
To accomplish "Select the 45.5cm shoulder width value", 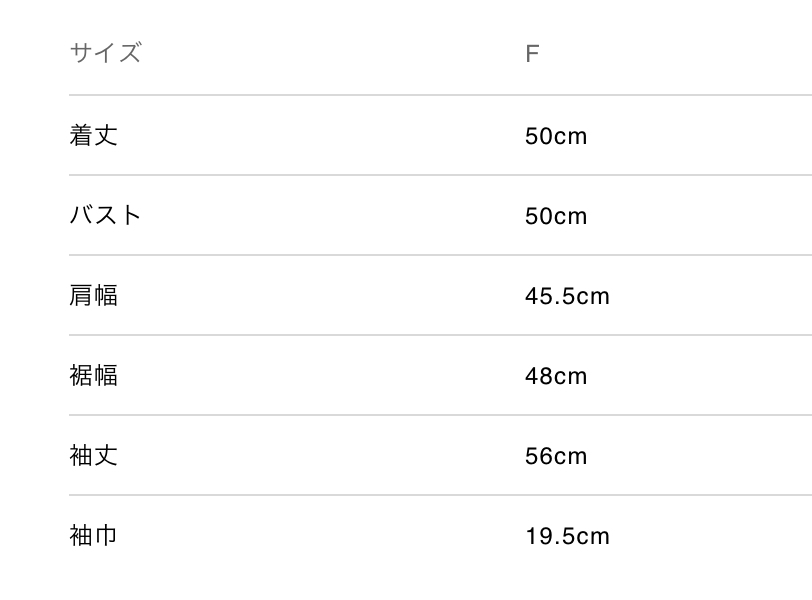I will [567, 296].
